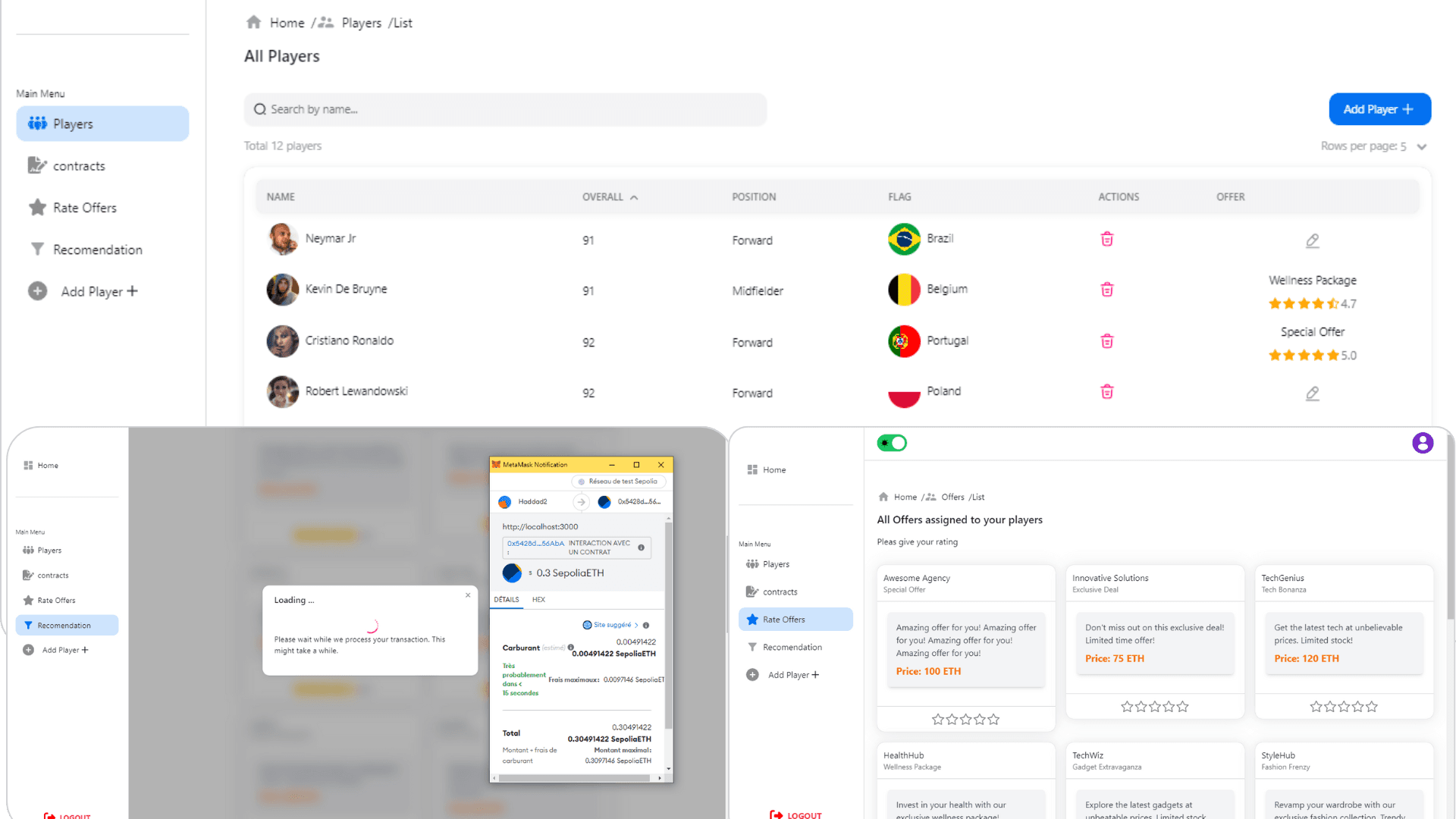Click the info icon beside Site suggéré

645,626
